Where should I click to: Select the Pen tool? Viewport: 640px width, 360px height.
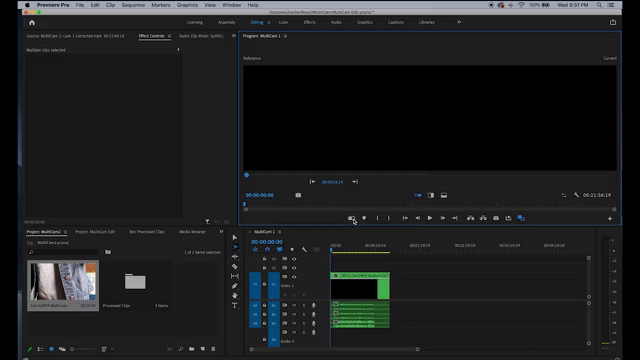(235, 286)
